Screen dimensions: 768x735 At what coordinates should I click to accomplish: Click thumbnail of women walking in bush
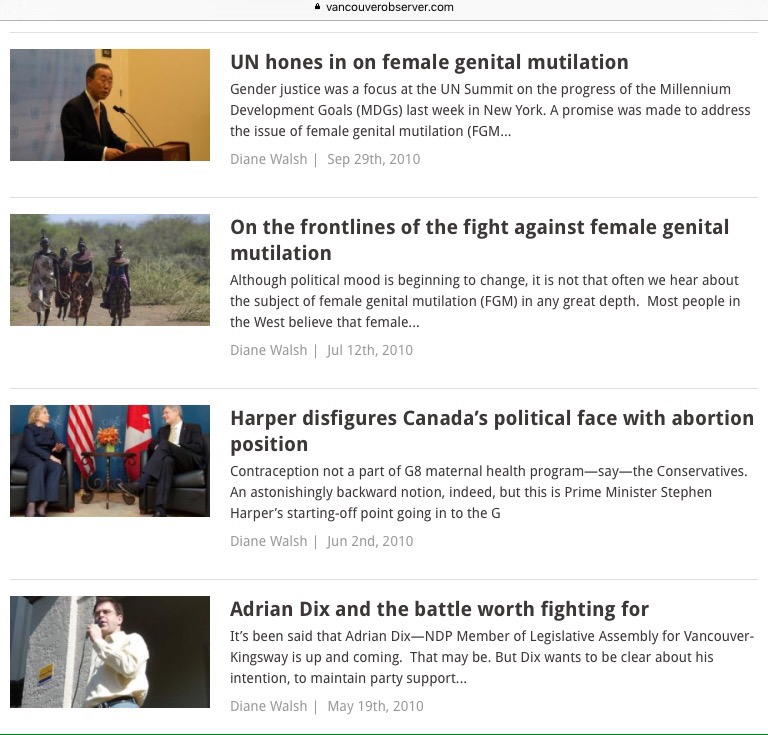click(110, 270)
